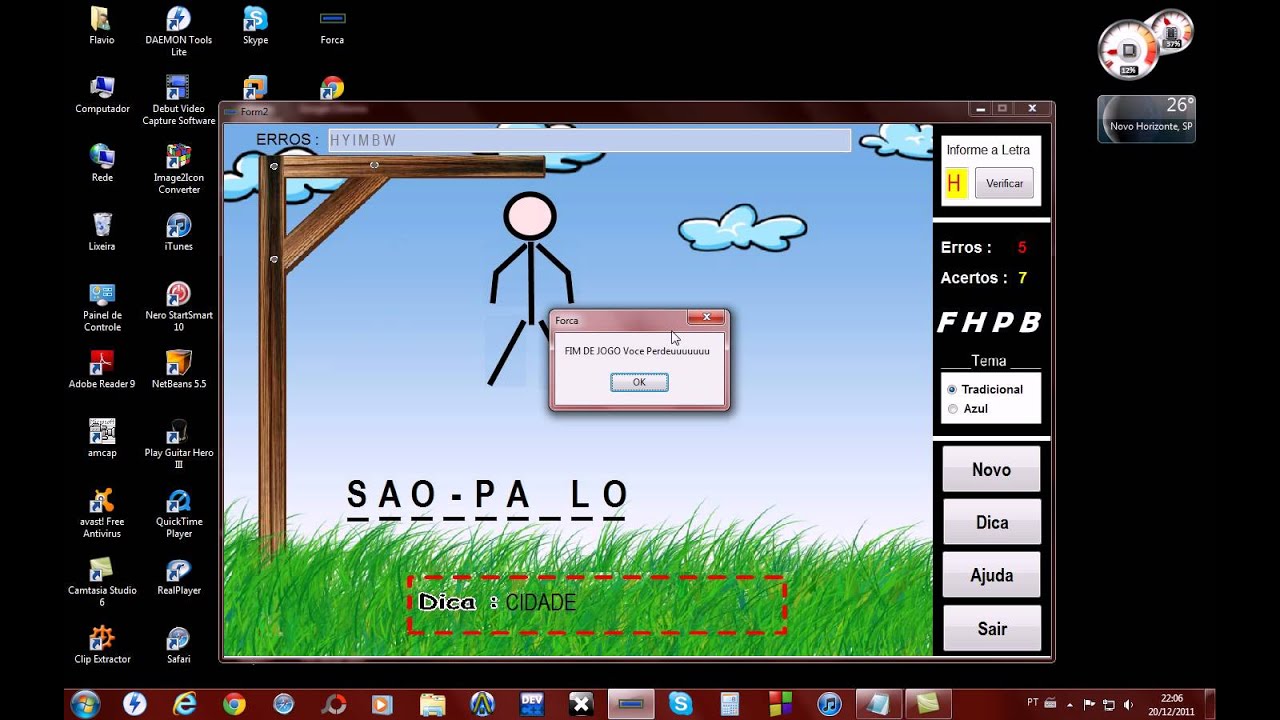Select the NetBeans 5.5 desktop icon
This screenshot has width=1280, height=720.
(179, 369)
